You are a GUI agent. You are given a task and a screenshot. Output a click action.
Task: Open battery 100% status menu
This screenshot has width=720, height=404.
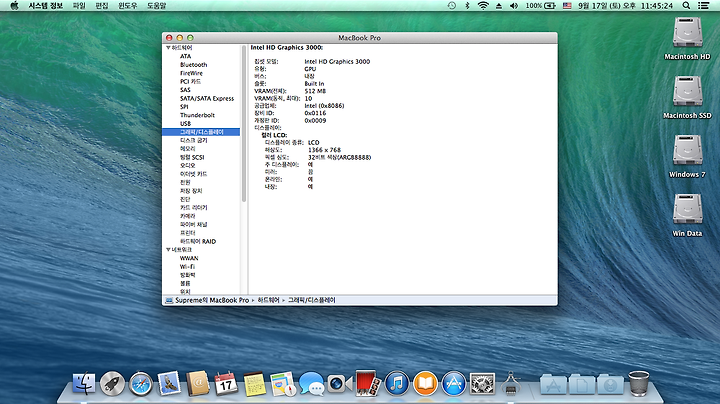[x=540, y=6]
